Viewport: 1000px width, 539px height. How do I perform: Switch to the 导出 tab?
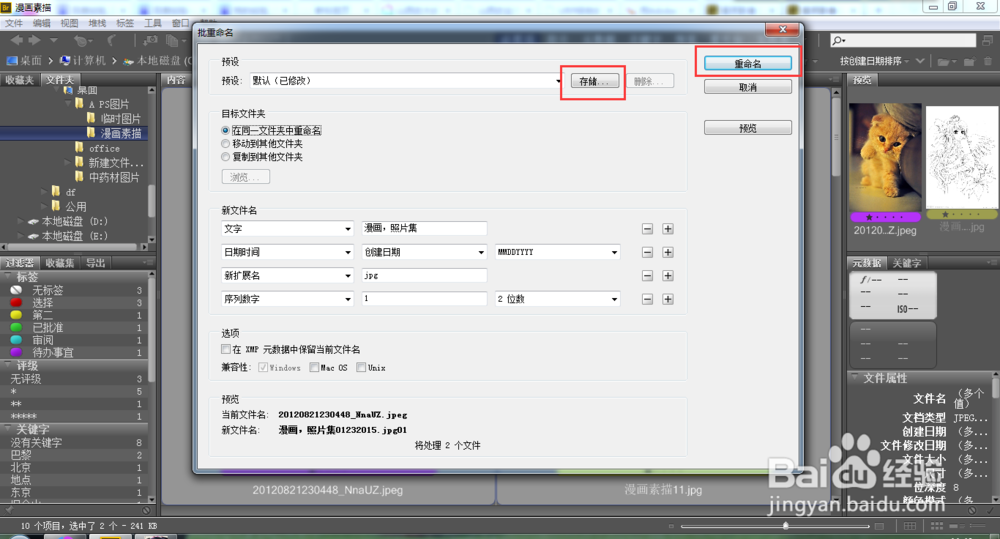click(x=96, y=263)
